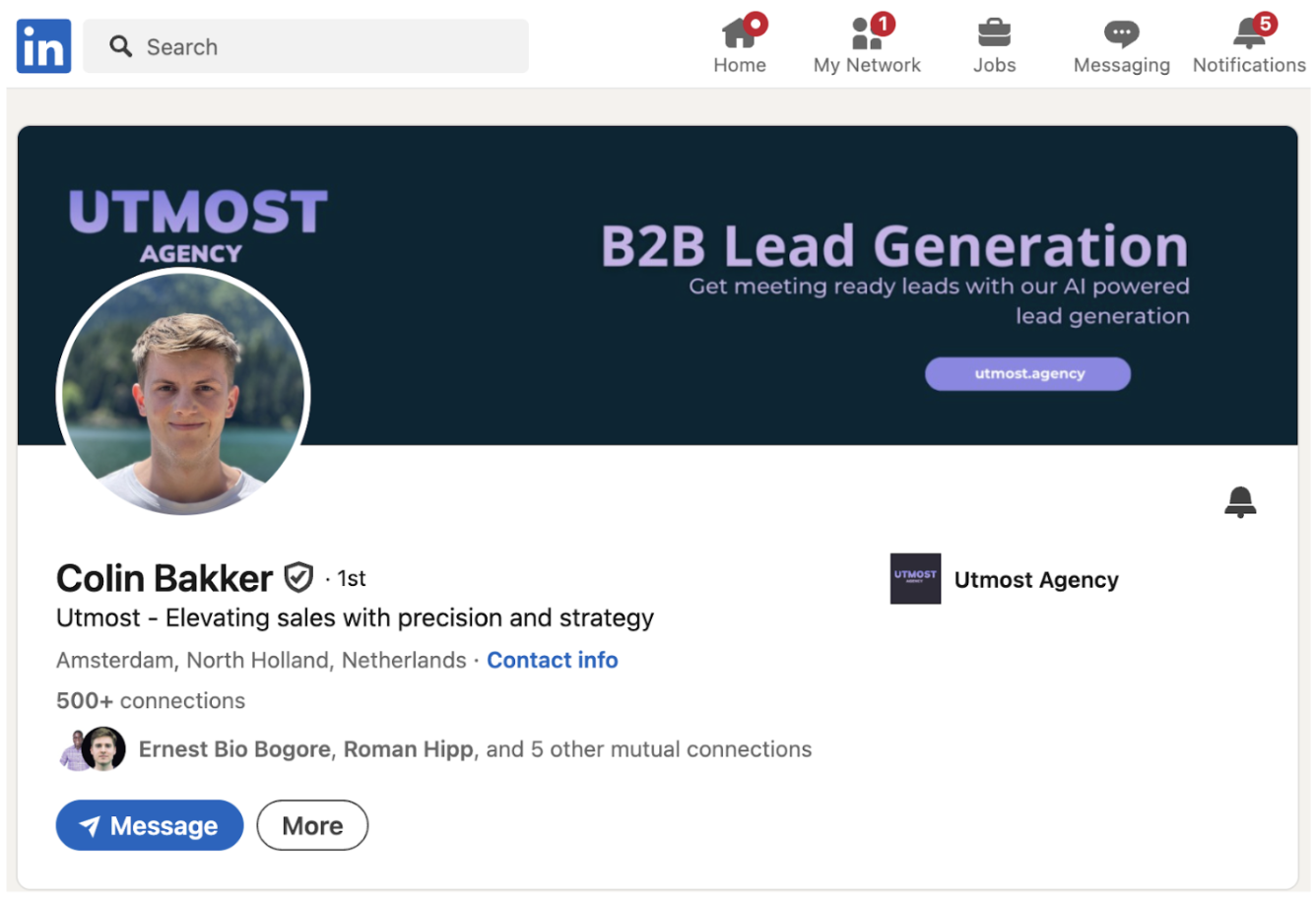Open the mutual connections list link
The image size is (1316, 902).
475,749
